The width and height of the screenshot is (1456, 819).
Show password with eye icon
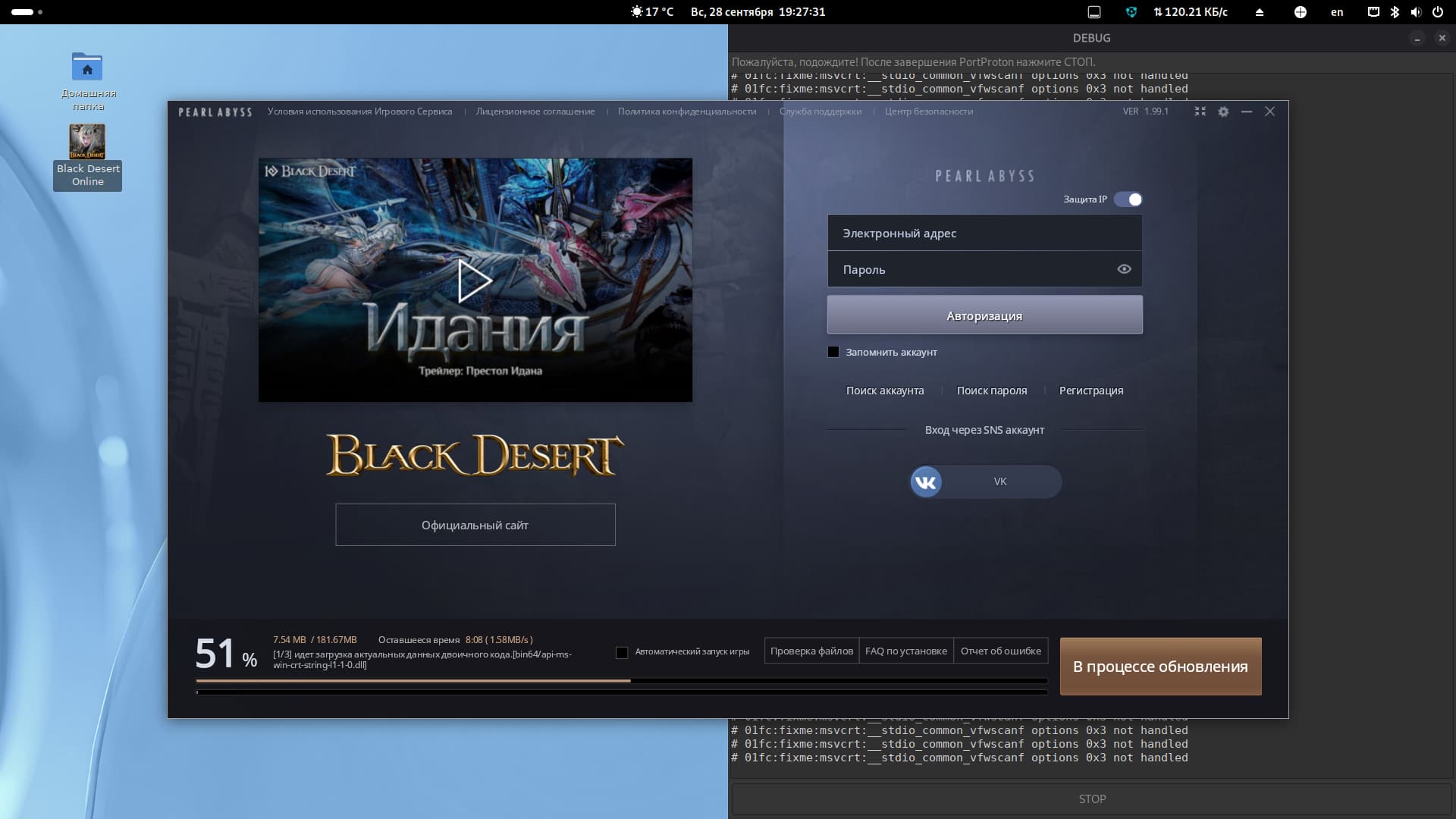[1124, 269]
